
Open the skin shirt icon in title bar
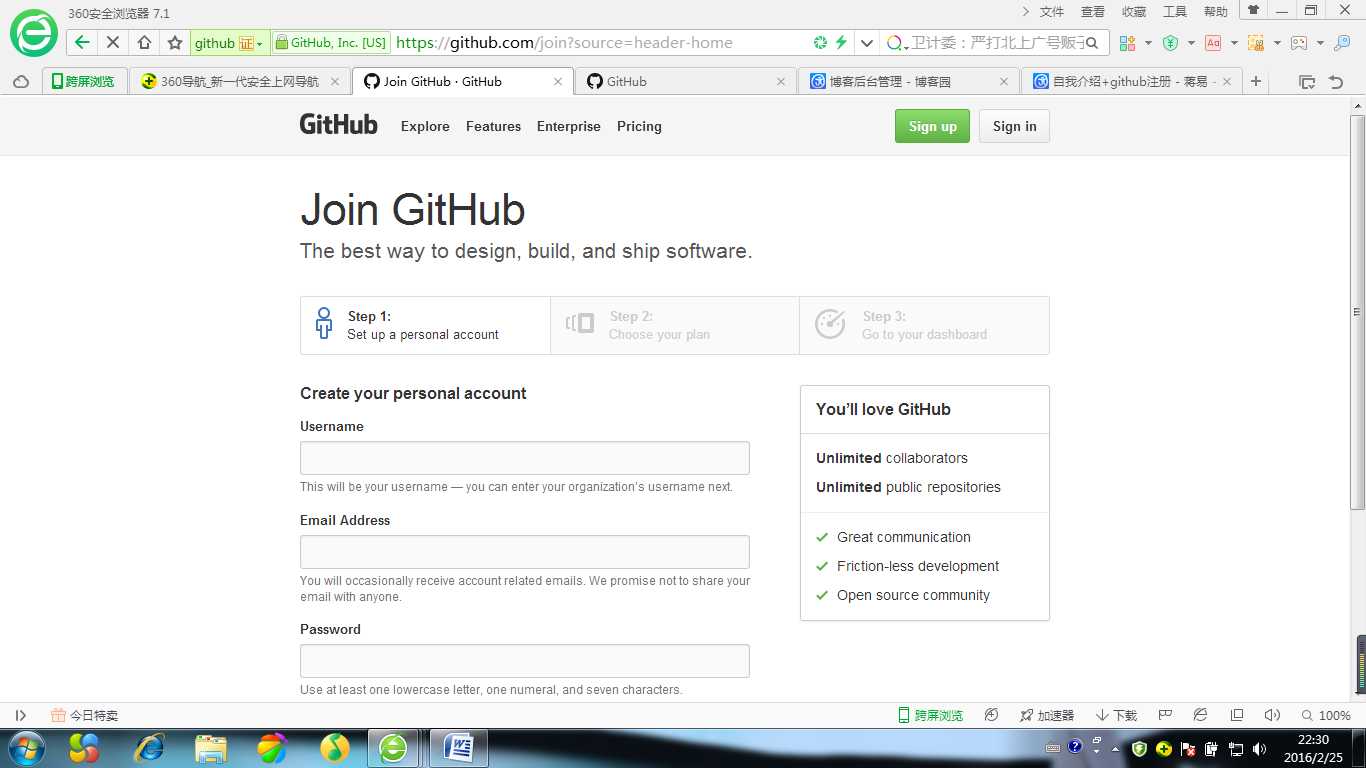point(1253,10)
